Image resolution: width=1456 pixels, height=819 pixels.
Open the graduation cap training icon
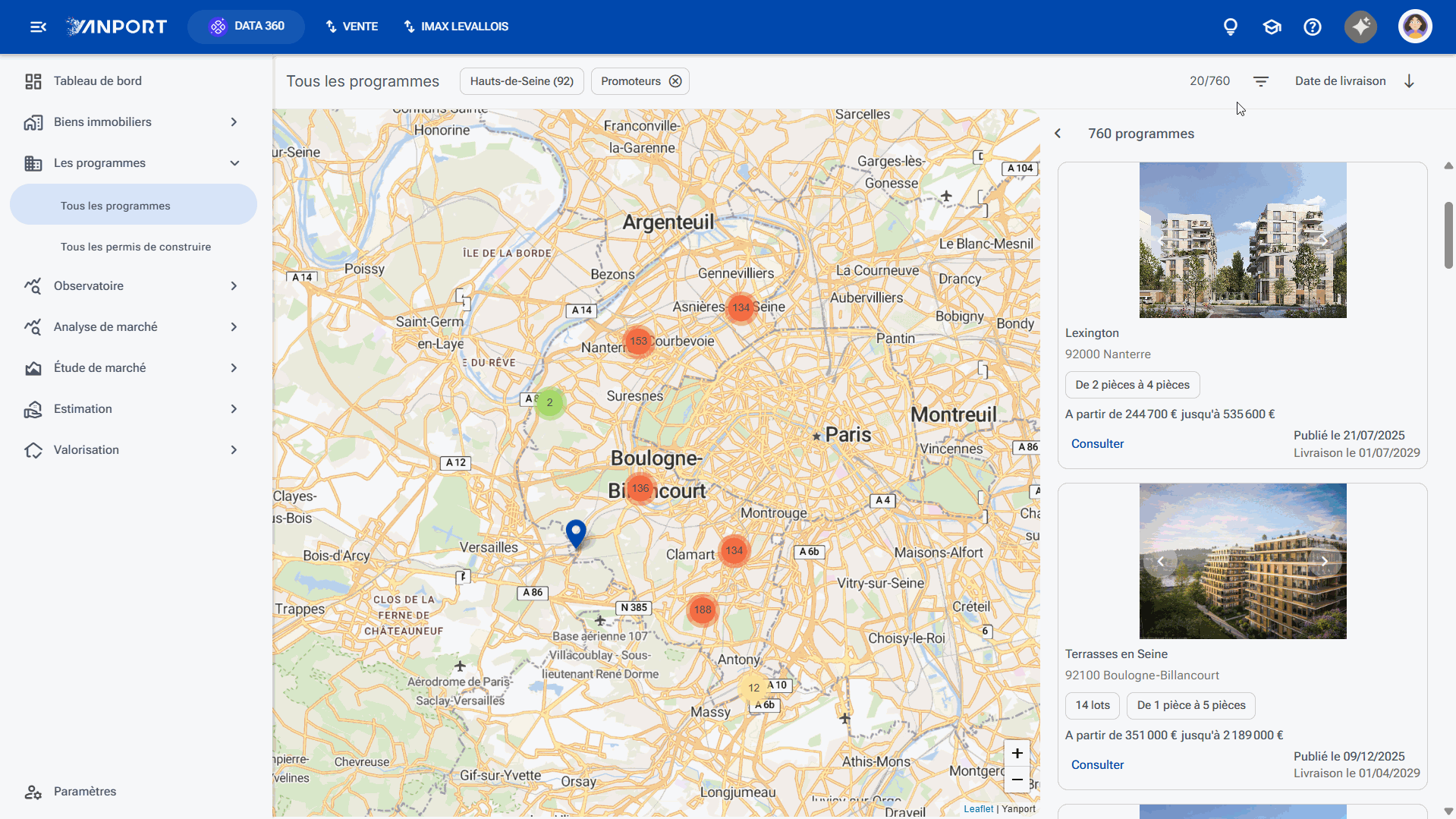click(x=1272, y=27)
